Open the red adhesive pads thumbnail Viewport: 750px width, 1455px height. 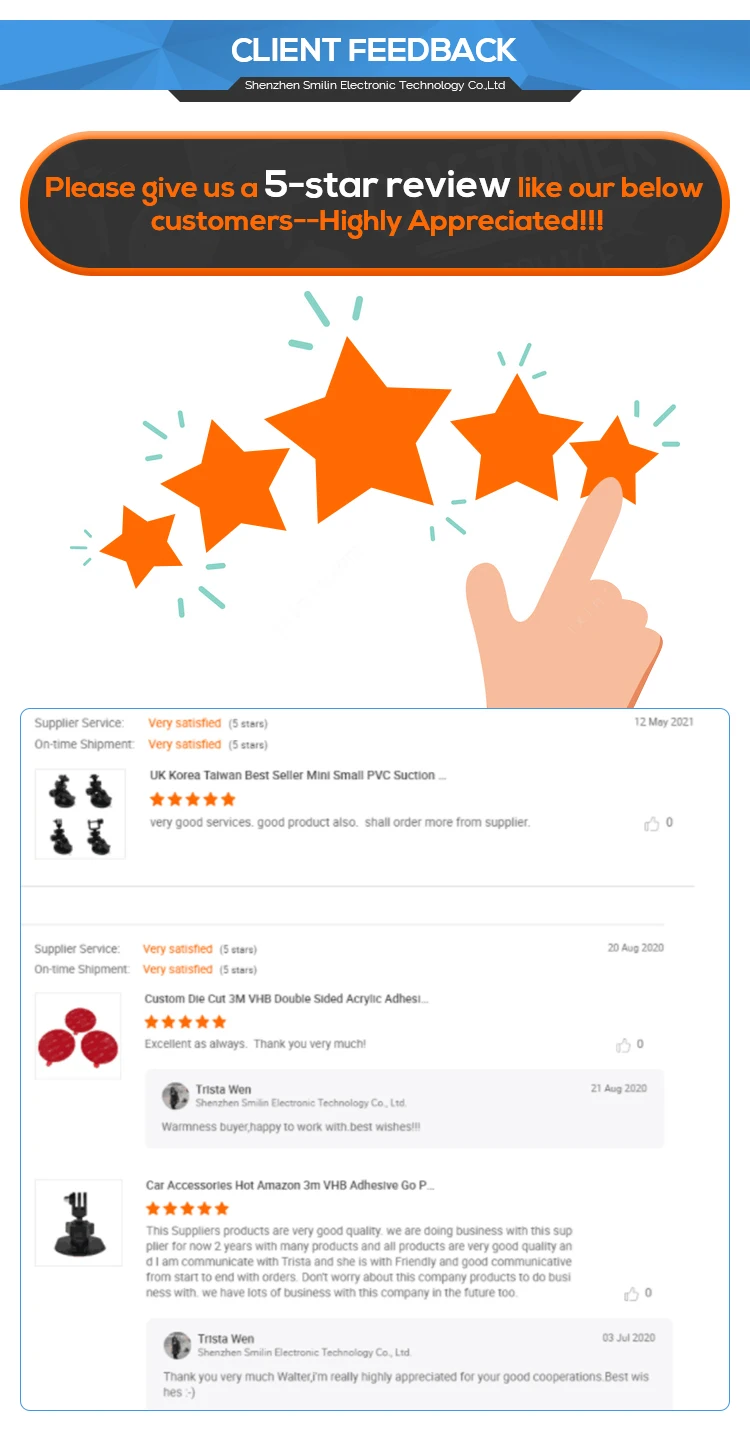coord(78,1036)
